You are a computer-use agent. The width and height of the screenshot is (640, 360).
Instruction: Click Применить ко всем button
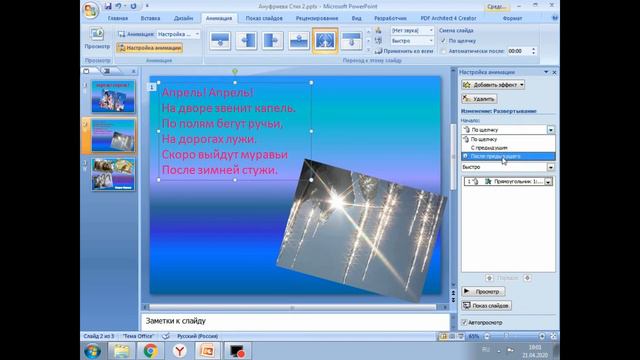click(404, 51)
